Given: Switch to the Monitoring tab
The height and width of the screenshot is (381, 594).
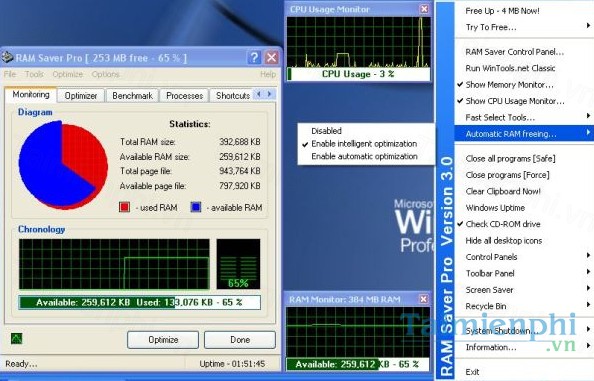Looking at the screenshot, I should [x=31, y=94].
